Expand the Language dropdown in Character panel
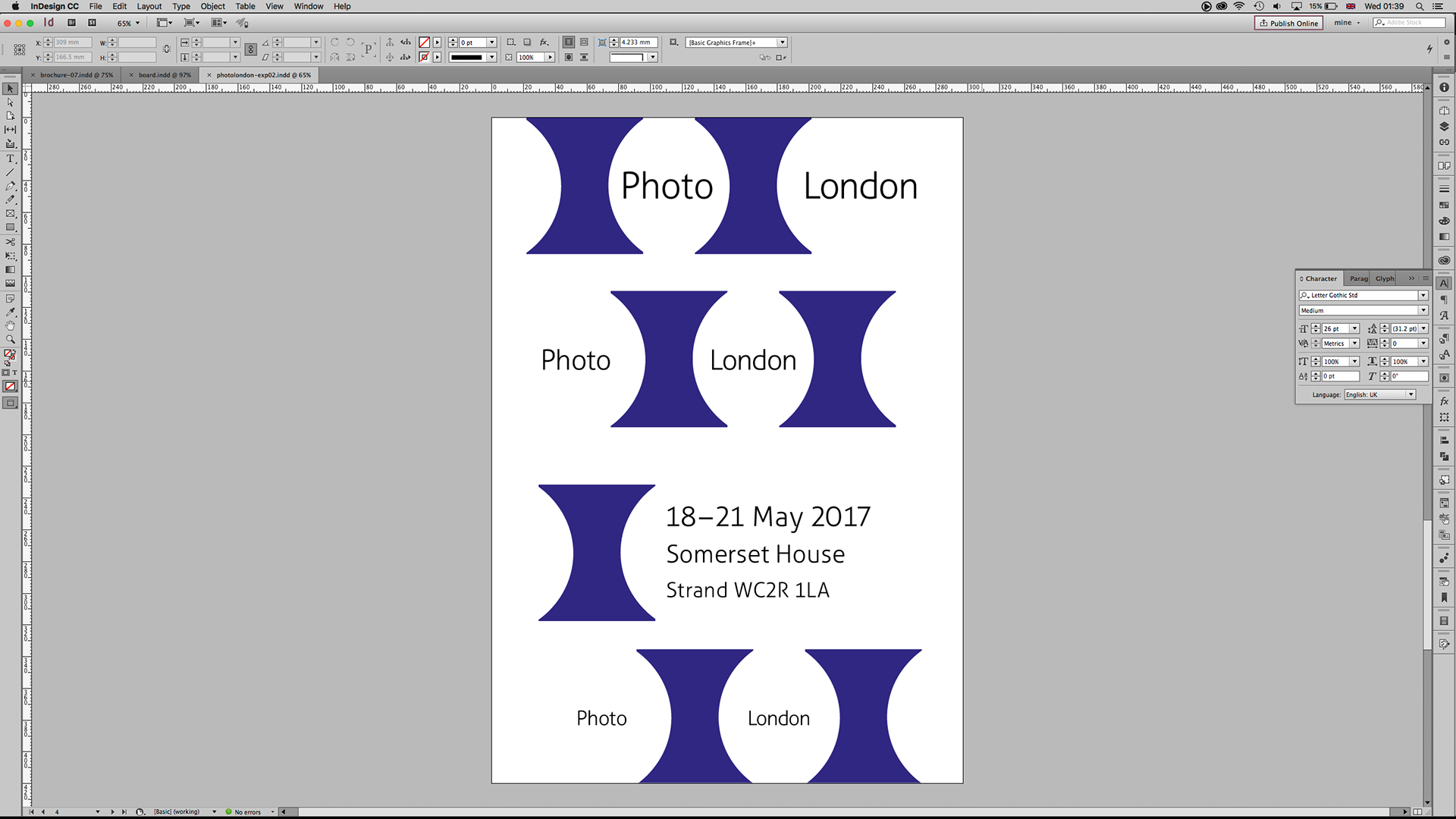 tap(1410, 394)
